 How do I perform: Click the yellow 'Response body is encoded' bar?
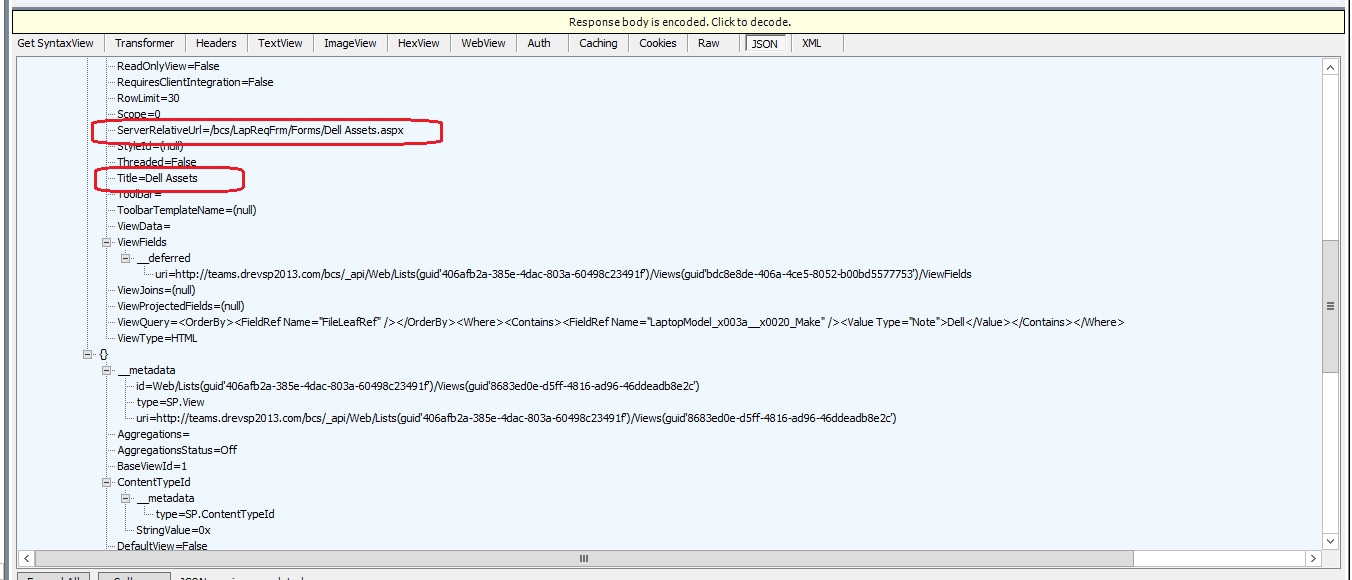pos(680,22)
